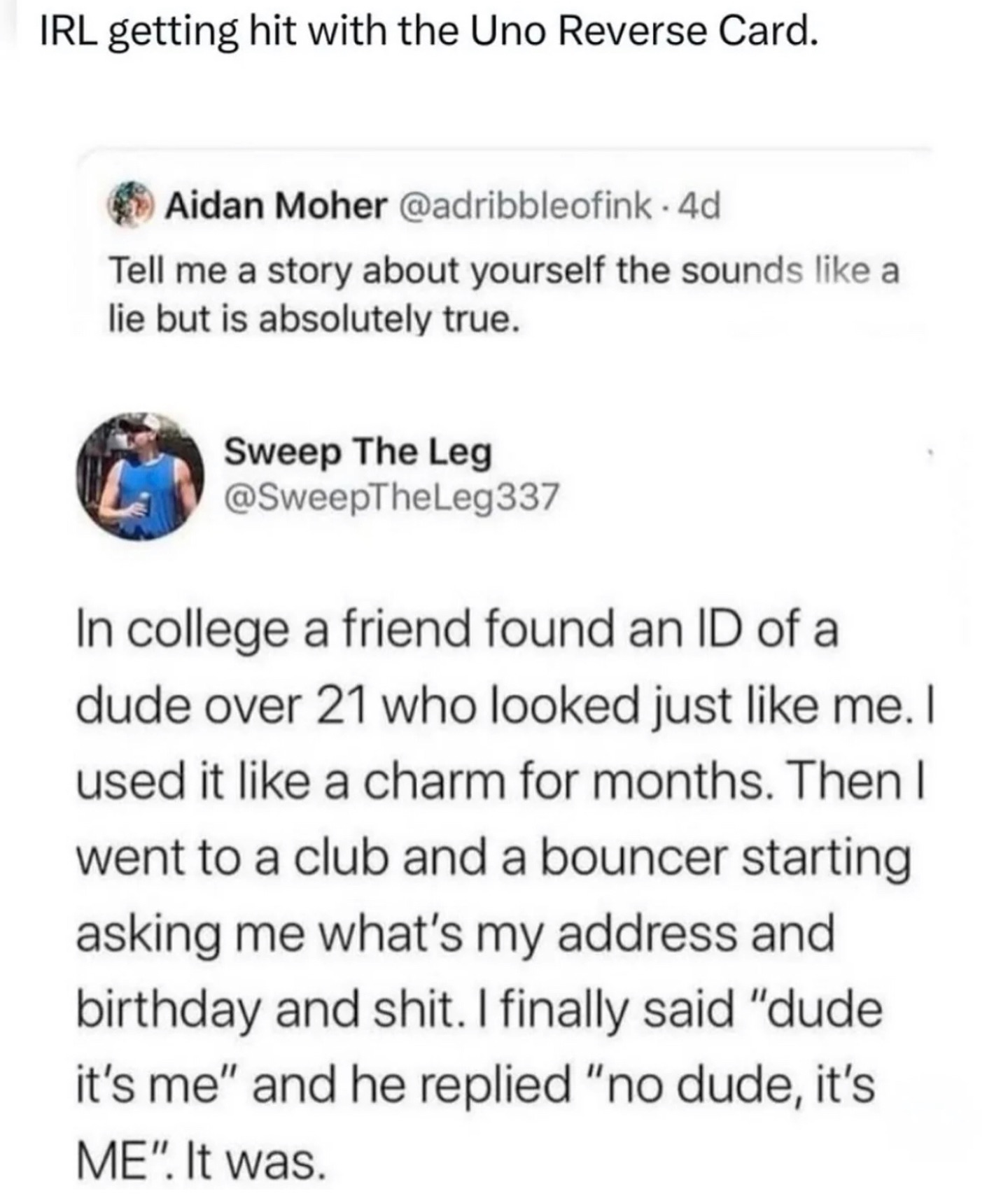This screenshot has height=1196, width=1008.
Task: Visit the @adribbleofink handle
Action: pos(521,206)
